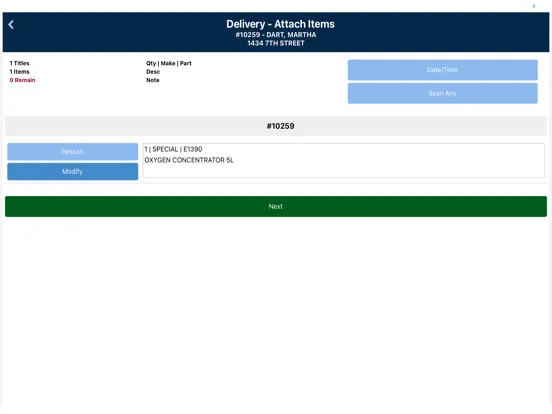Viewport: 552px width, 414px height.
Task: Click the 'Qty | Make | Part' legend
Action: click(169, 63)
